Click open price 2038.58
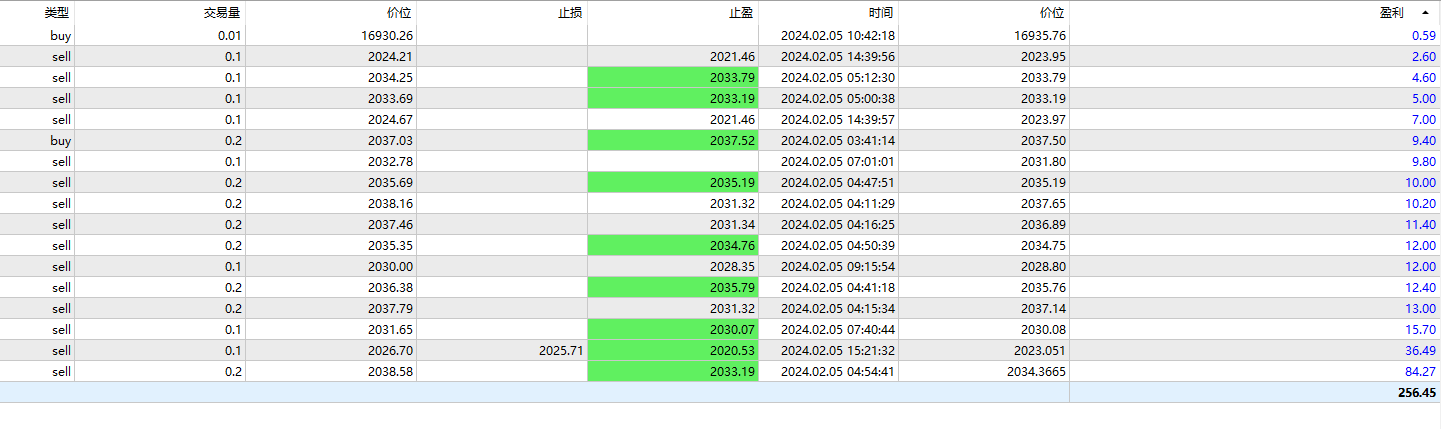The height and width of the screenshot is (429, 1442). pos(389,371)
